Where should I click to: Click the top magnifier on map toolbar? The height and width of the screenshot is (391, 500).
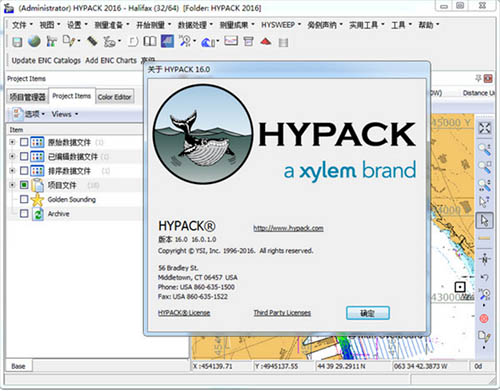coord(485,150)
